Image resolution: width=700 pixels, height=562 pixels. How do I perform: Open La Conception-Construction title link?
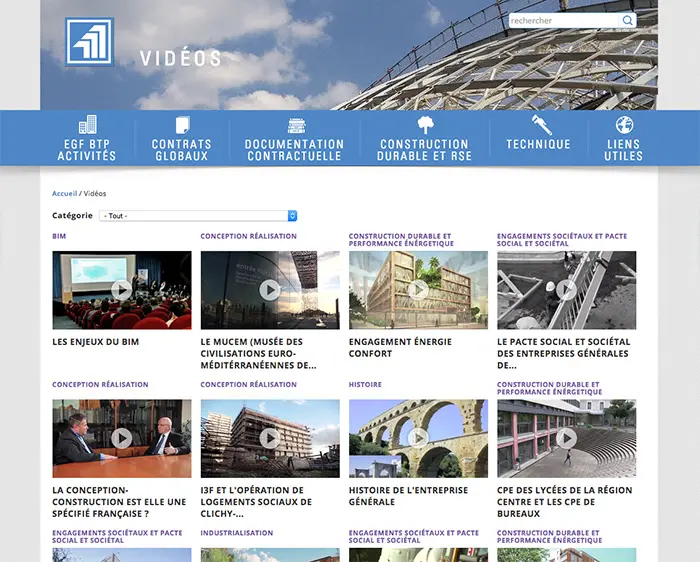coord(119,502)
